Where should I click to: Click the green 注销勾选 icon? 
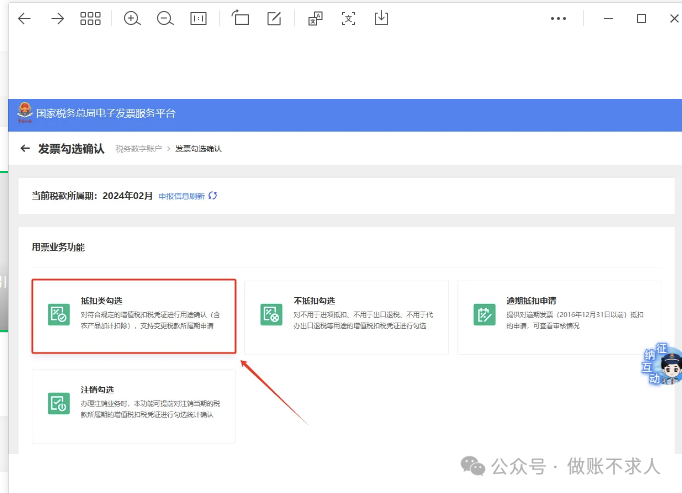[x=59, y=403]
